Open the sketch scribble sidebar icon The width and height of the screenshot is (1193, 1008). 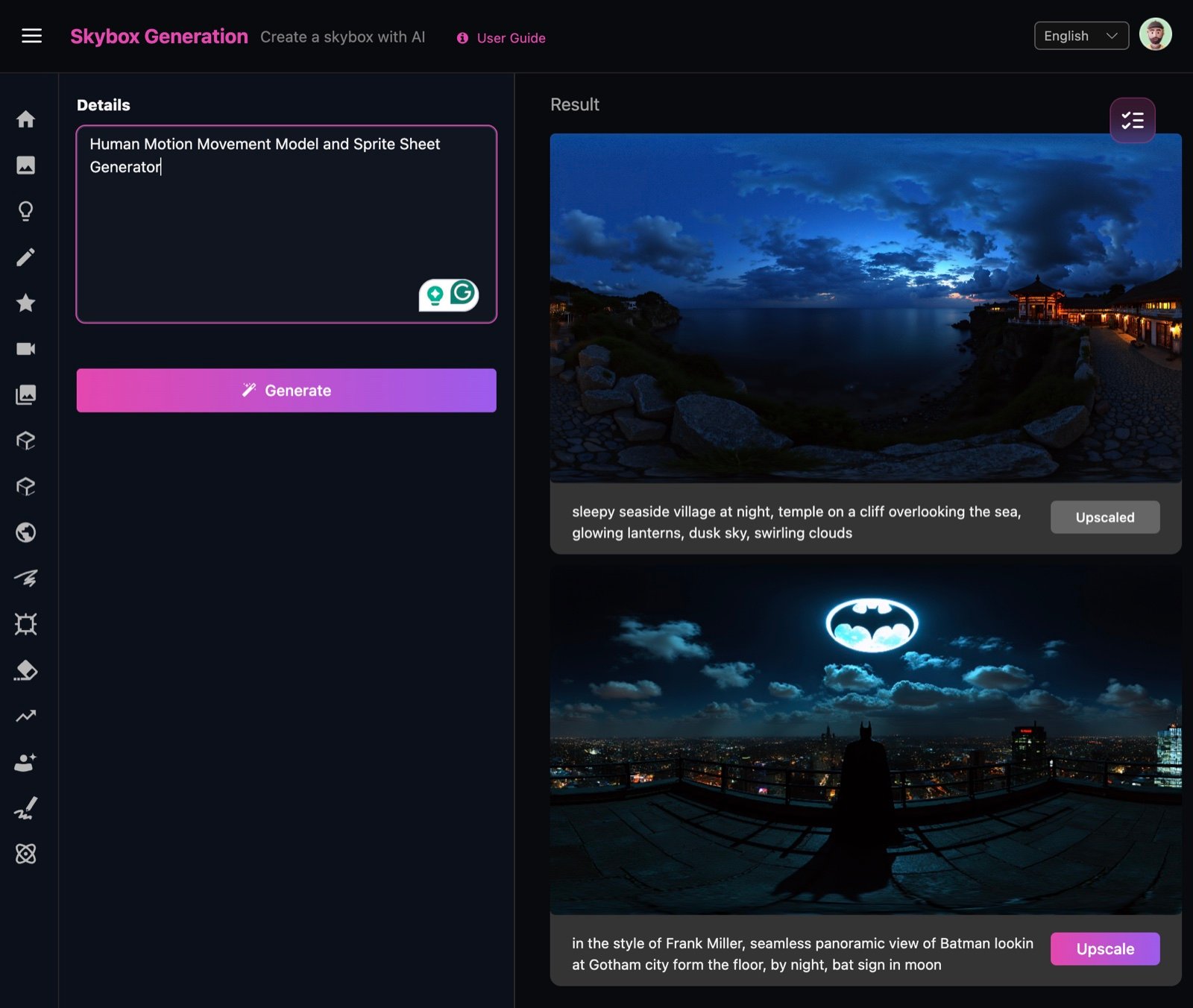tap(26, 579)
